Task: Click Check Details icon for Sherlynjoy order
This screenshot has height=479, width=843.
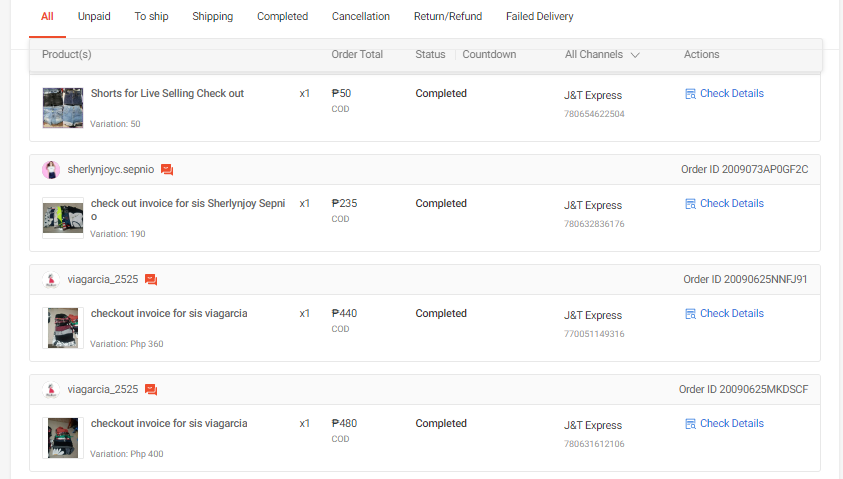Action: pyautogui.click(x=690, y=204)
